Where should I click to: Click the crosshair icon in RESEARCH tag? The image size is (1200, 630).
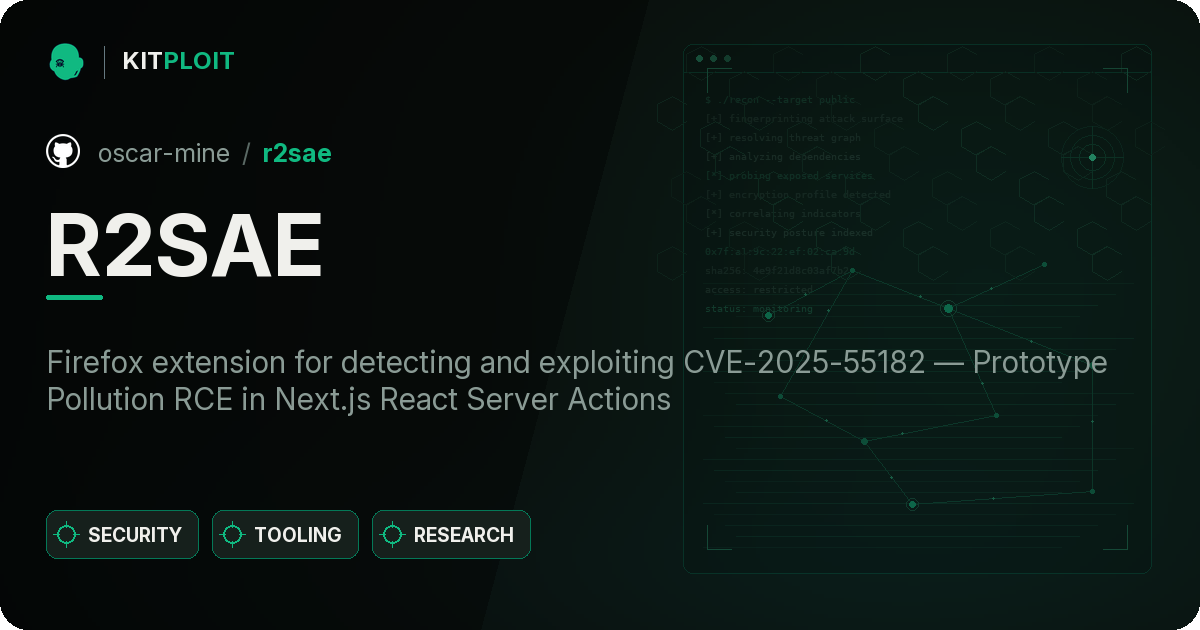pos(393,535)
